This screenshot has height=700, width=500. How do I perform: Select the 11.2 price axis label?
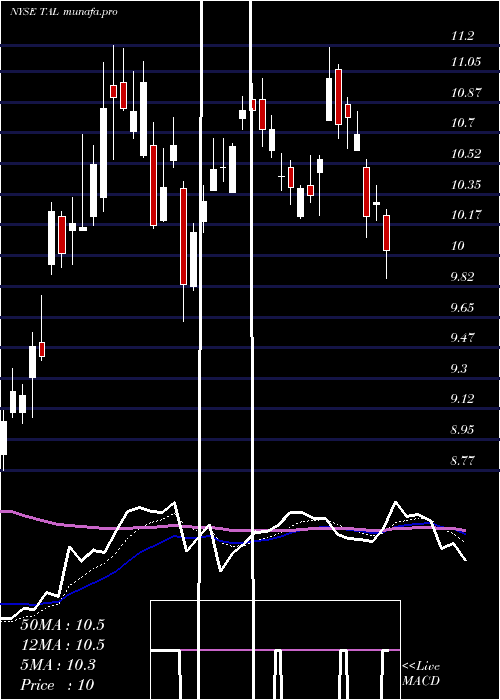click(462, 36)
